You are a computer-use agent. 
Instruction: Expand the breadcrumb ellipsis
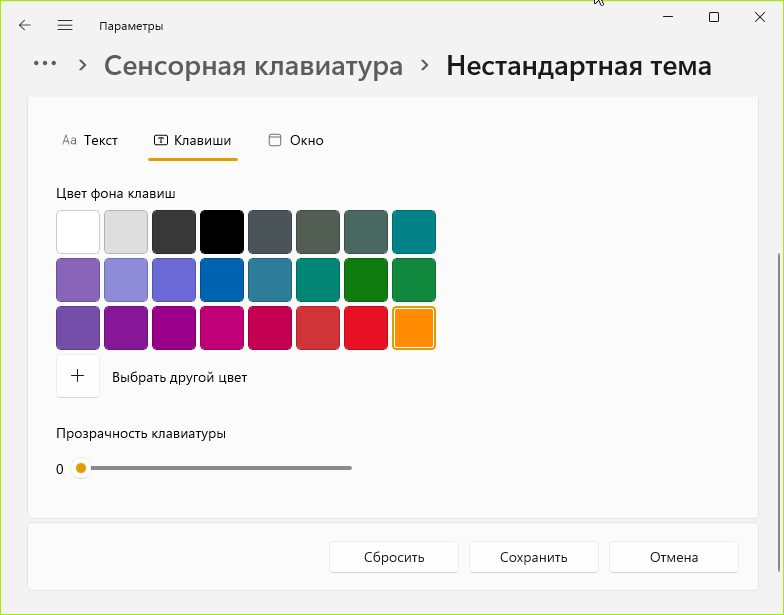(44, 64)
